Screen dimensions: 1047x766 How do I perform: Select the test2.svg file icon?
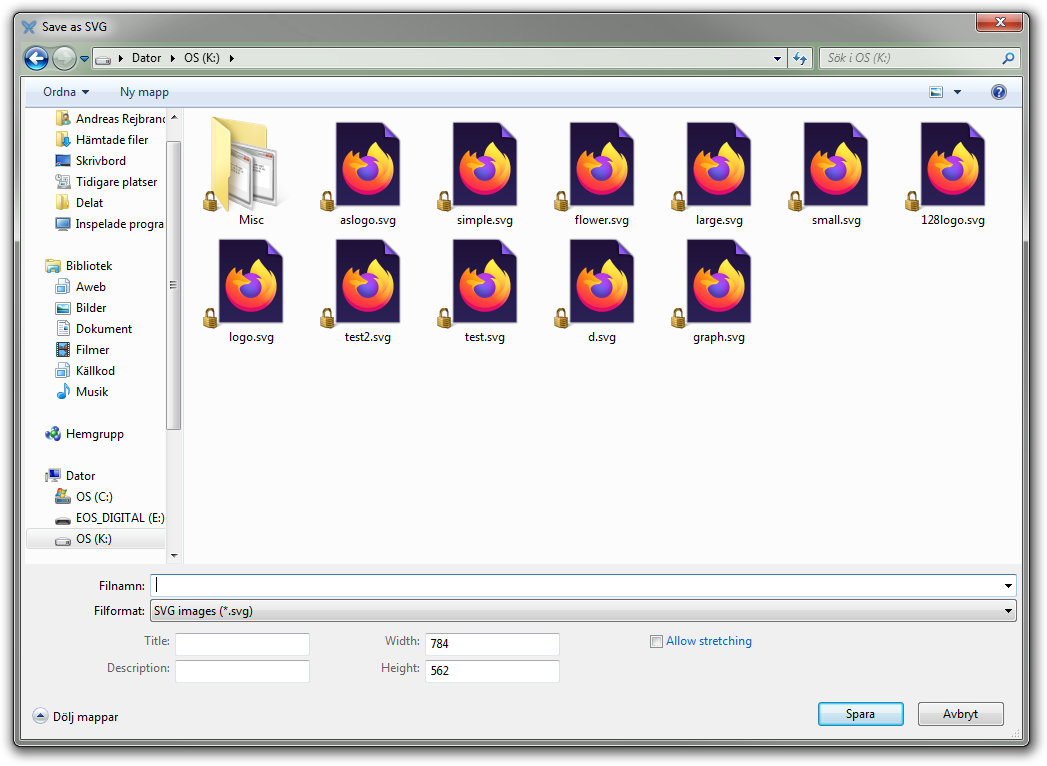[367, 283]
